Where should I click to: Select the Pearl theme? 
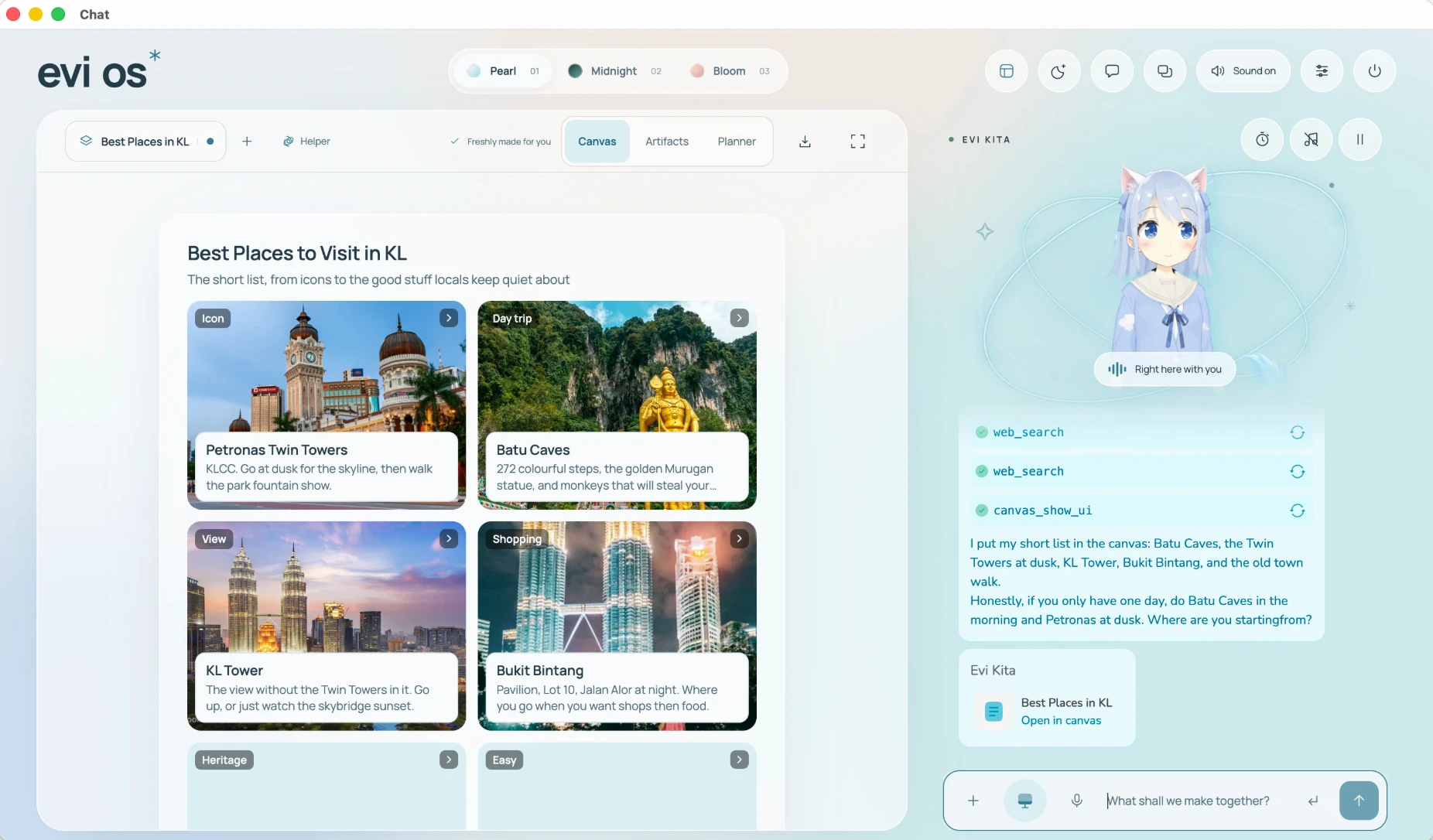click(x=503, y=71)
